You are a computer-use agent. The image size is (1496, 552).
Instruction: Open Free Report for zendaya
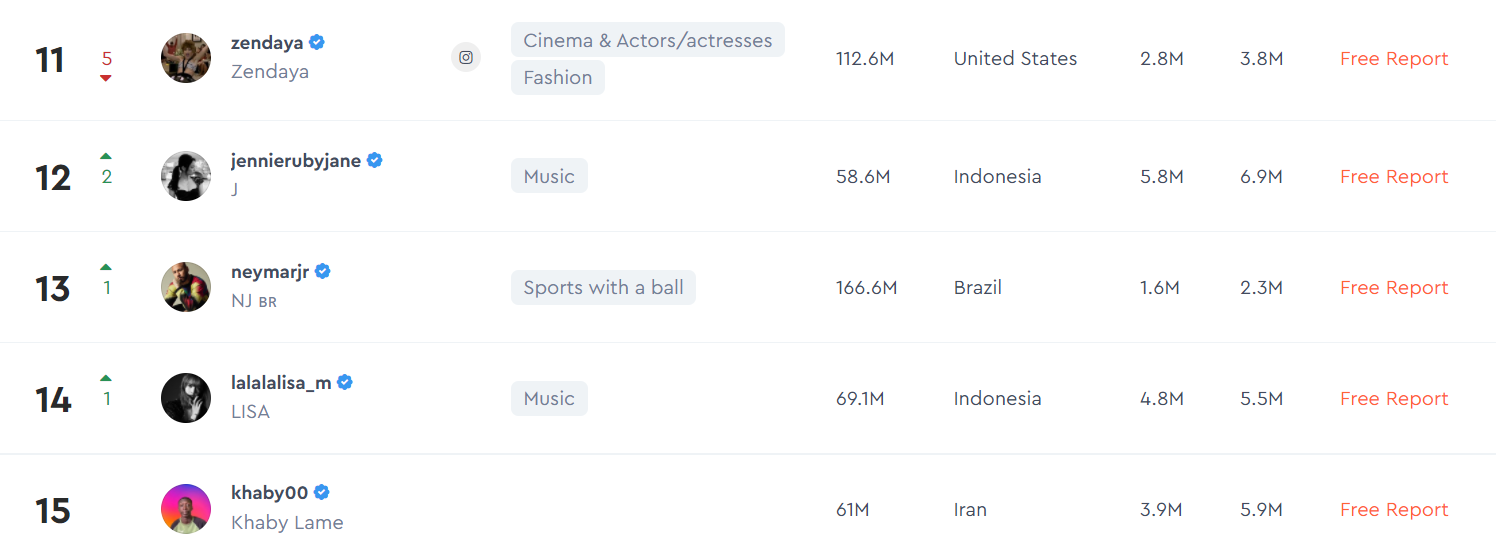coord(1393,59)
